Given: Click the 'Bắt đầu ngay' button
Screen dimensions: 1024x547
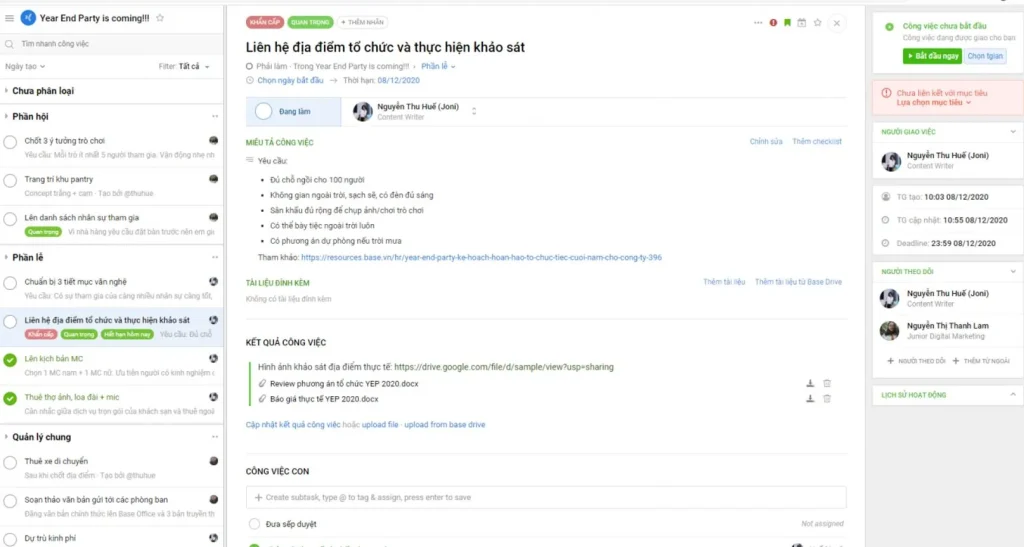Looking at the screenshot, I should point(931,56).
